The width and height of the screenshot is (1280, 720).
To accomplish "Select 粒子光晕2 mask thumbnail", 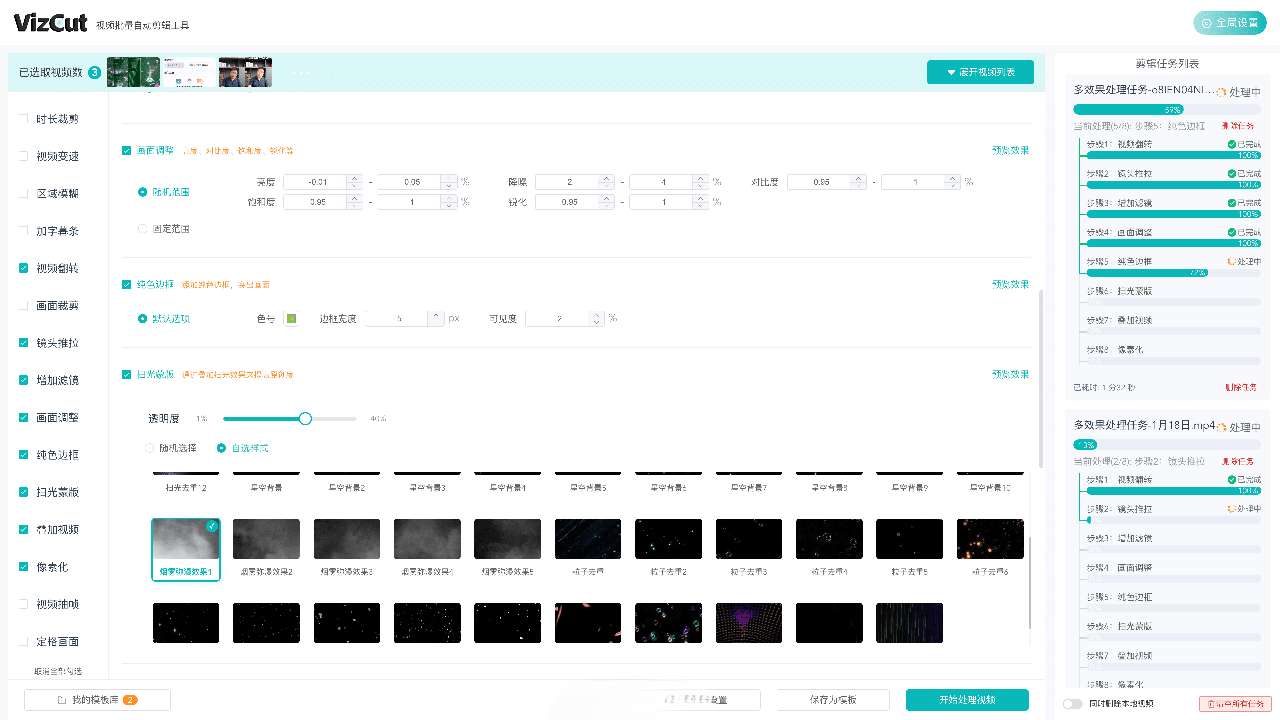I will 668,539.
